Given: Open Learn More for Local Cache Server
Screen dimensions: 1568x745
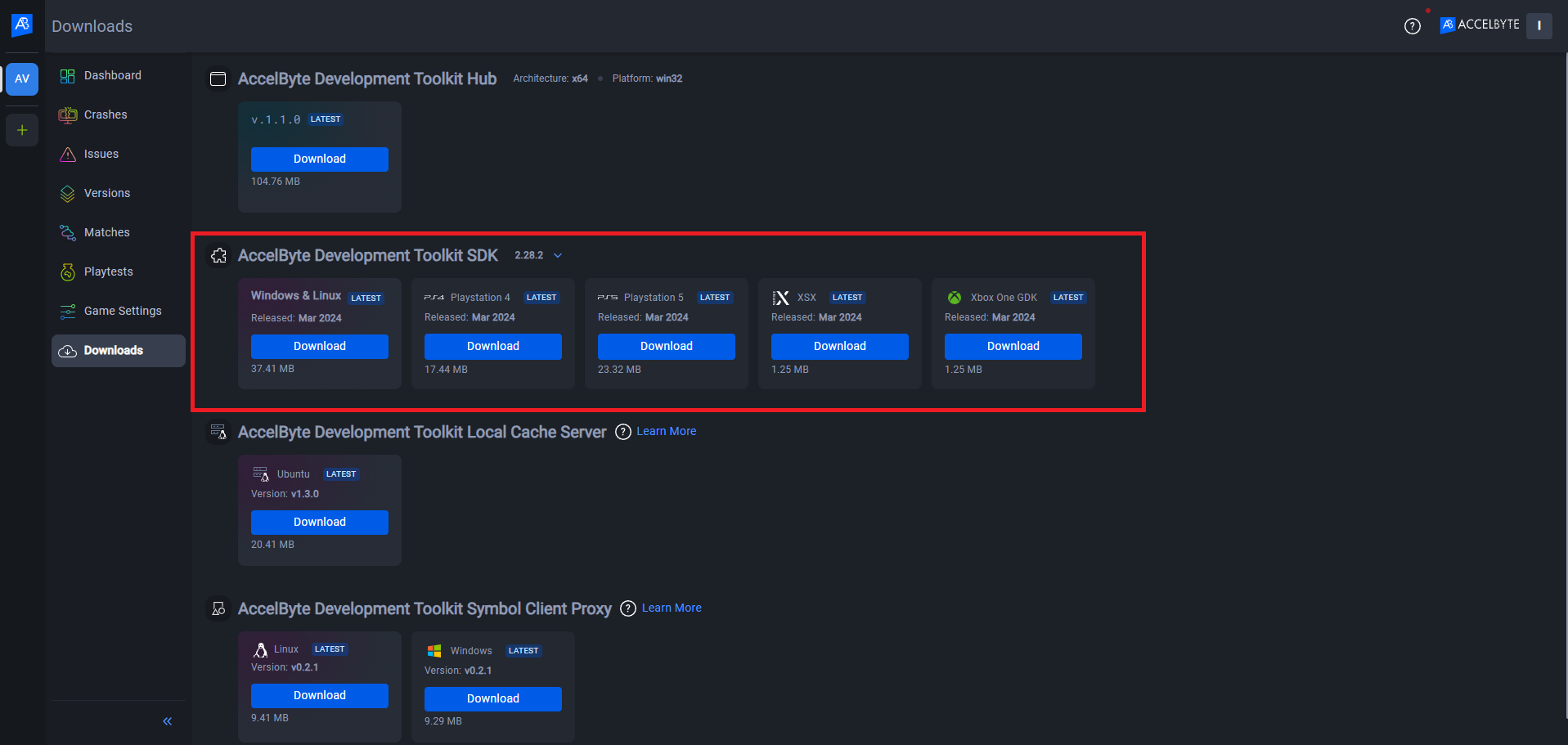Looking at the screenshot, I should click(x=667, y=432).
